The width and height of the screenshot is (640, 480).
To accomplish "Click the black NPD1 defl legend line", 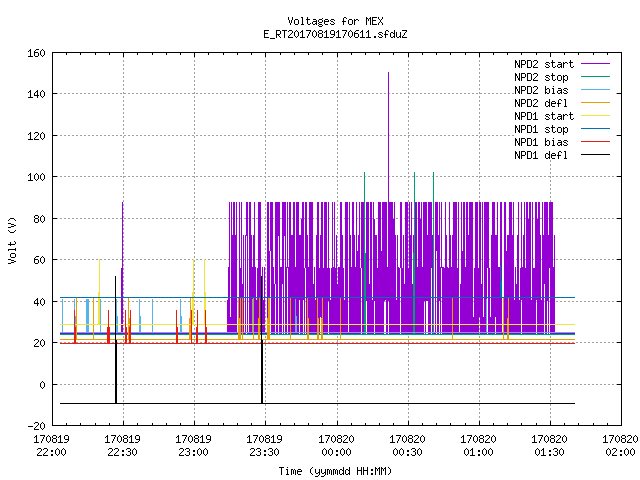I will [x=595, y=155].
